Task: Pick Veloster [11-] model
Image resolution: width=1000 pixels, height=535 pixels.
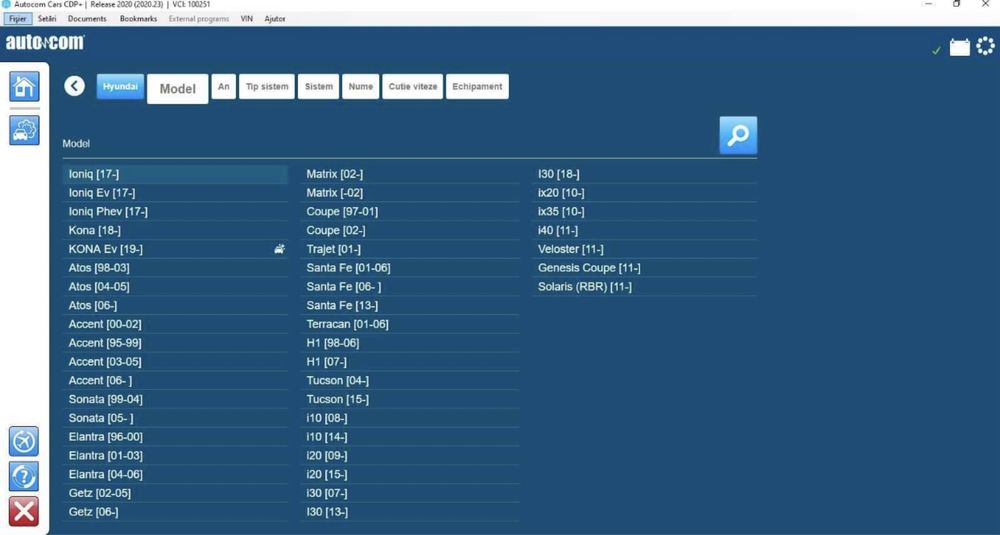Action: click(x=645, y=249)
